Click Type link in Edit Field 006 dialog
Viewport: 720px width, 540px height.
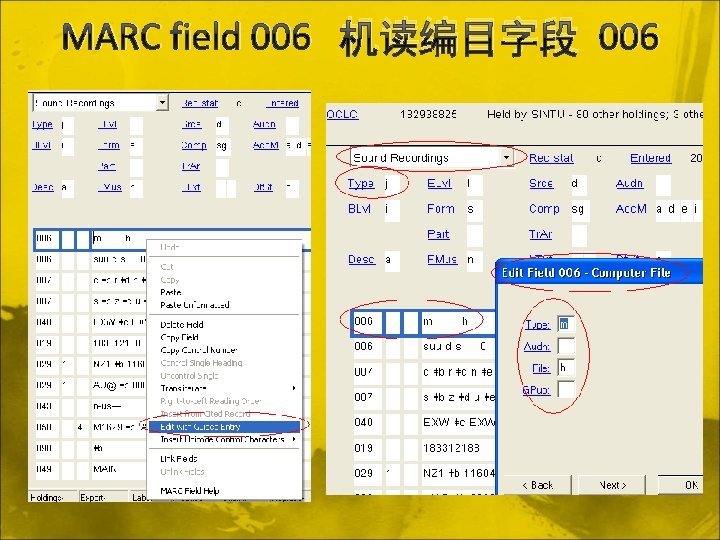pyautogui.click(x=537, y=324)
